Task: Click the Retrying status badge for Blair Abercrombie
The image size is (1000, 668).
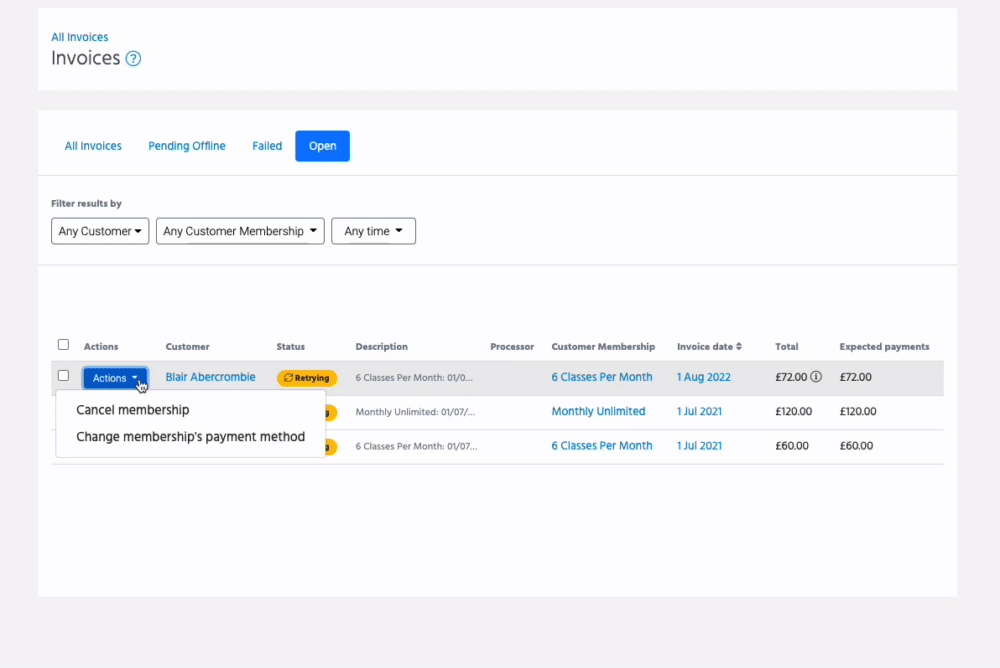Action: [x=307, y=378]
